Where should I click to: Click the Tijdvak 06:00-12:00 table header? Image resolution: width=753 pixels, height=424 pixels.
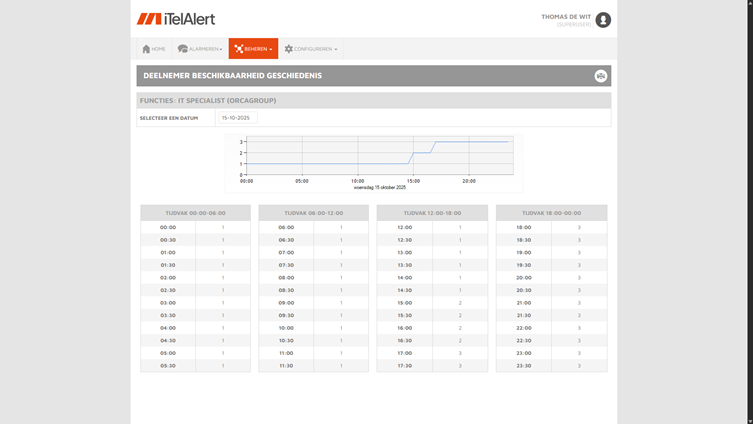[314, 213]
